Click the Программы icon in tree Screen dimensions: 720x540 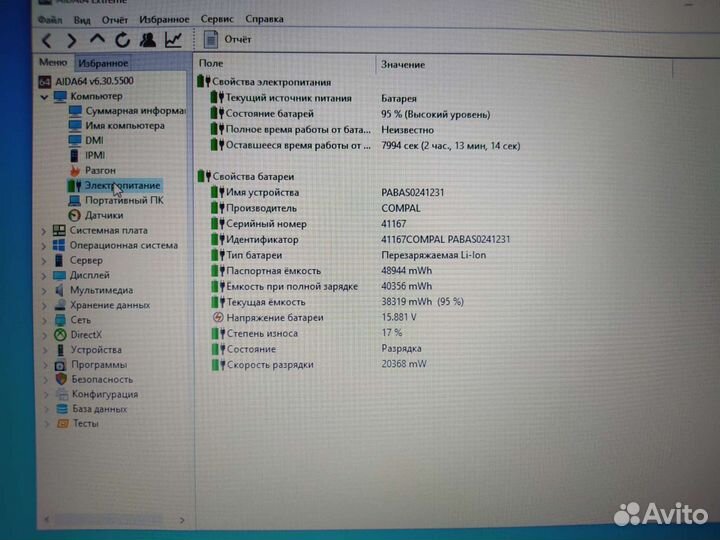tap(61, 366)
